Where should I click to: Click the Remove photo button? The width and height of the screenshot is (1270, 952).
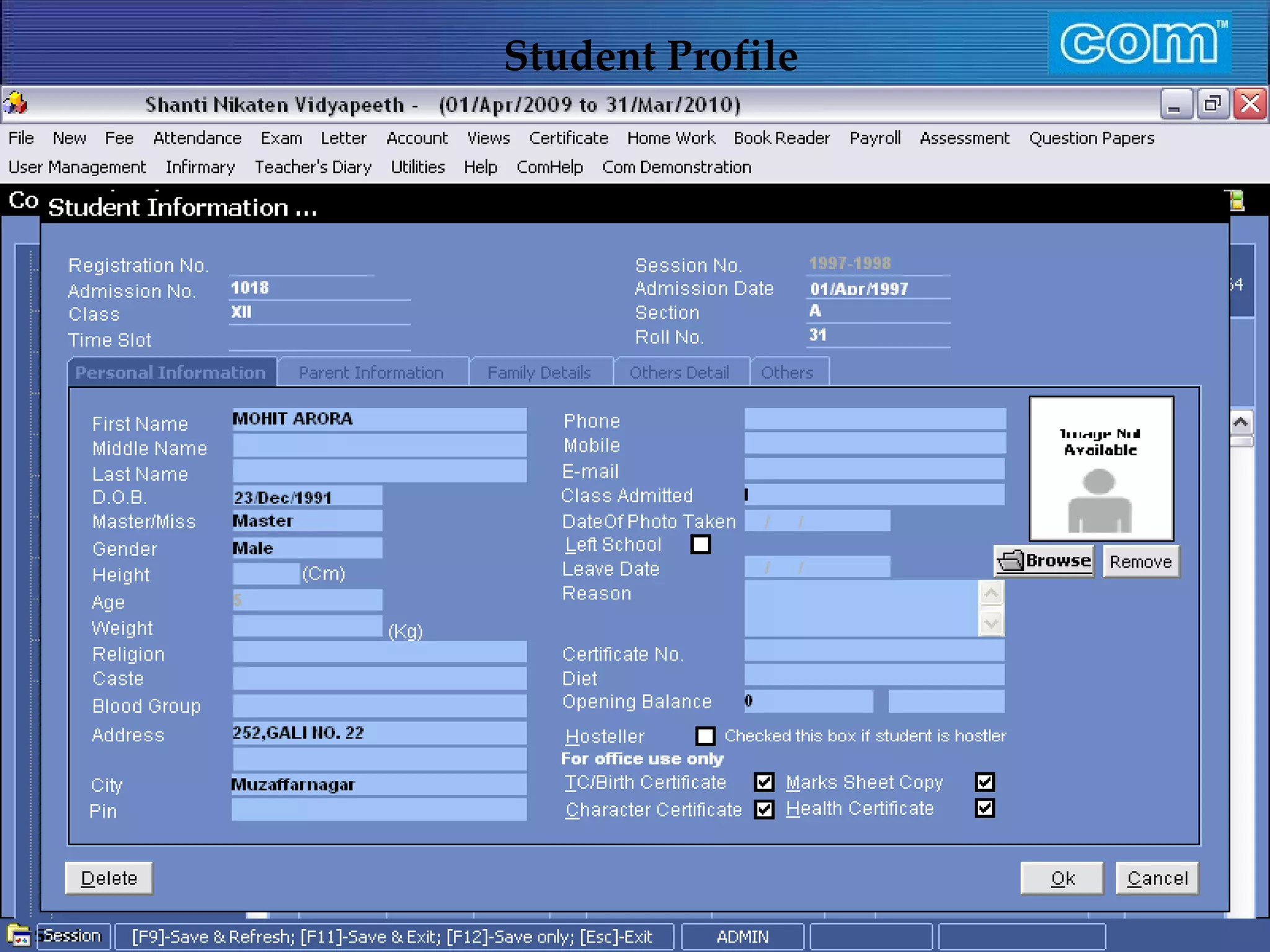tap(1141, 561)
